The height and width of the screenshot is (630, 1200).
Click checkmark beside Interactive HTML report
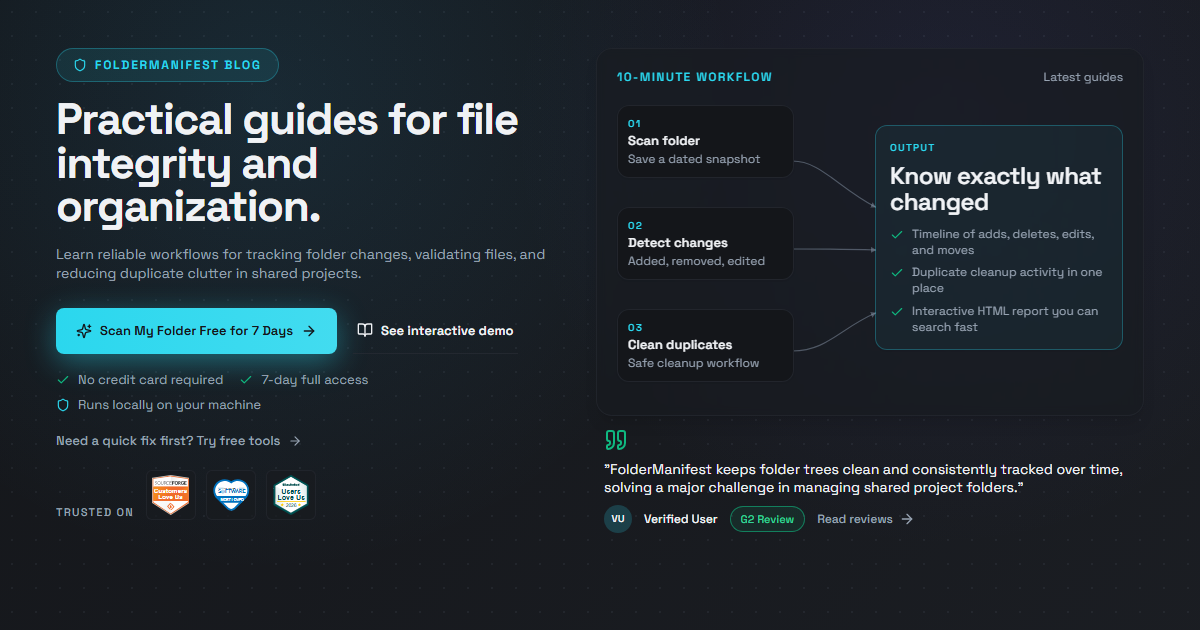[897, 311]
